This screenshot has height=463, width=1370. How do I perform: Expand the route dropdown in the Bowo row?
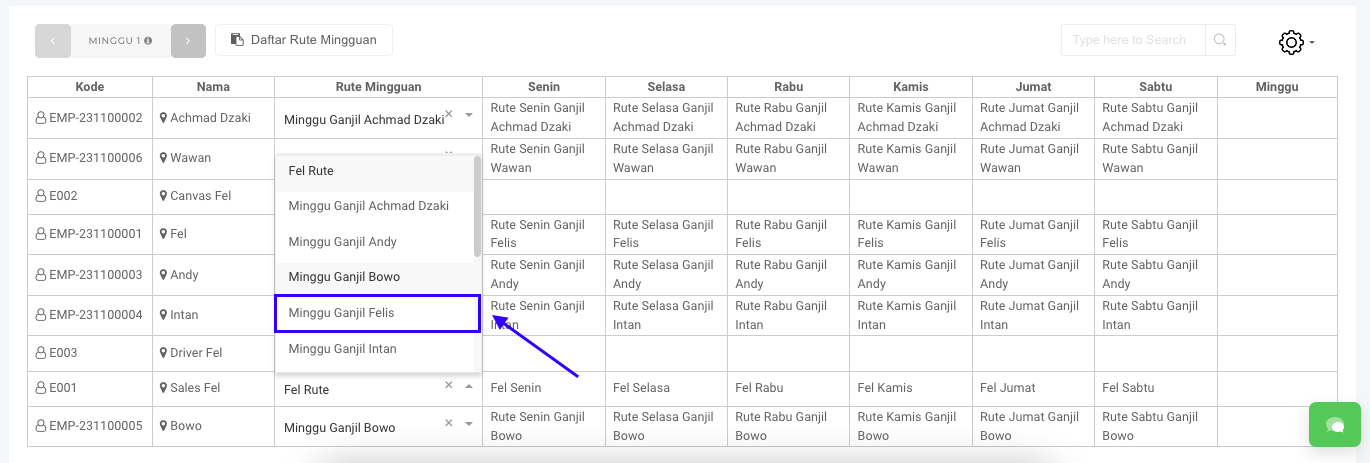(468, 425)
